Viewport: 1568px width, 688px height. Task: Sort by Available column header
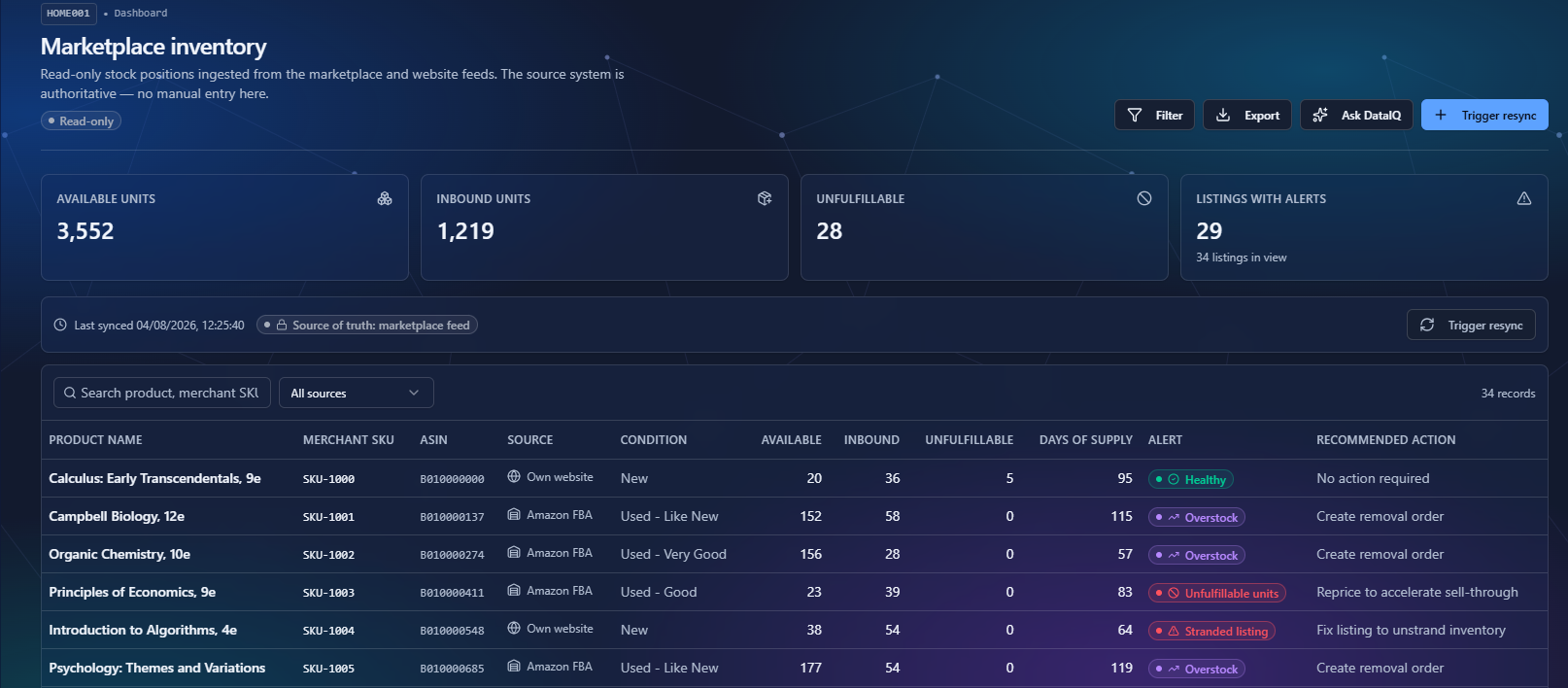[791, 440]
